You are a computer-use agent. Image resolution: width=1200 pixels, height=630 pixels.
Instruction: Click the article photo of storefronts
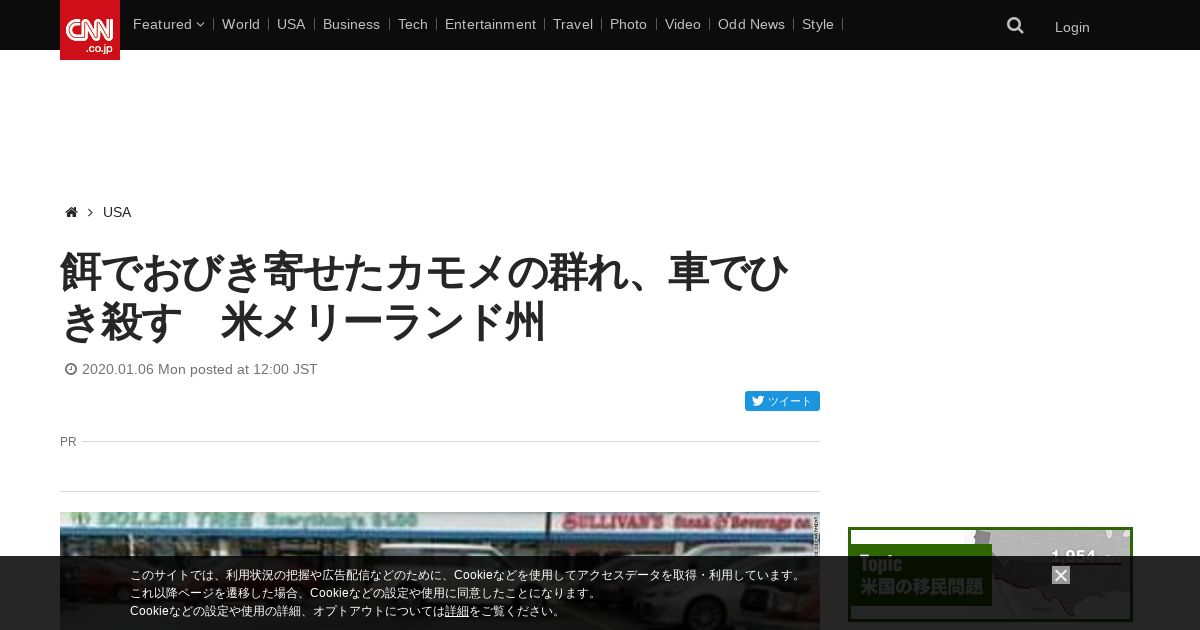440,571
